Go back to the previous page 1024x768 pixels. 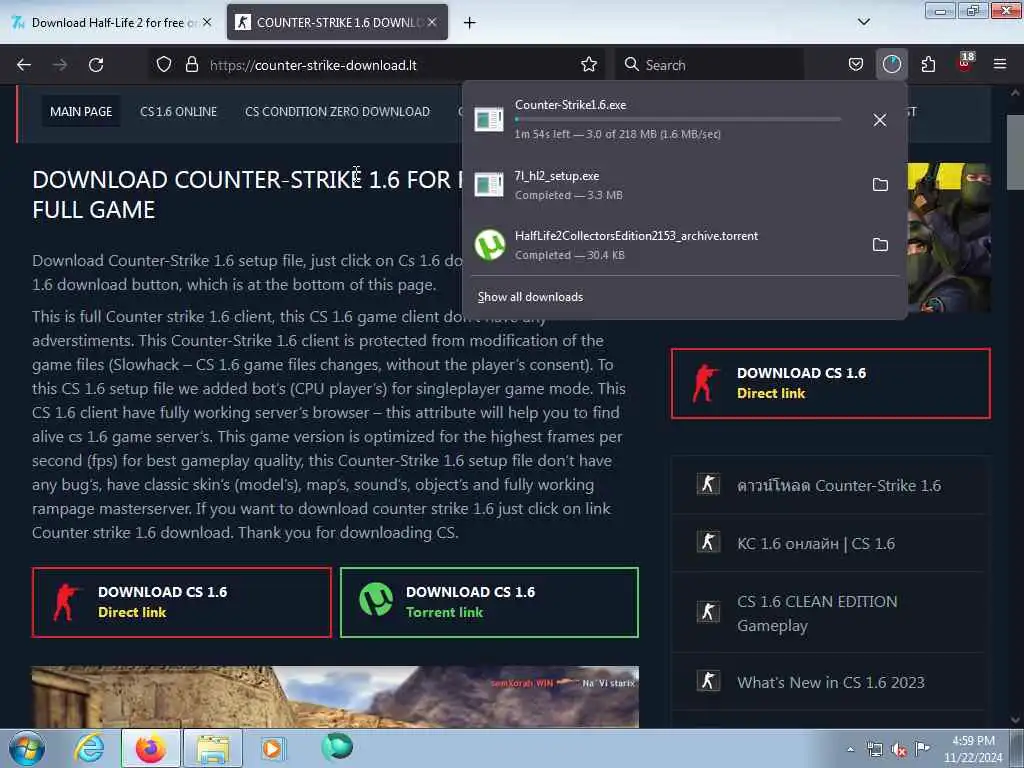(24, 65)
